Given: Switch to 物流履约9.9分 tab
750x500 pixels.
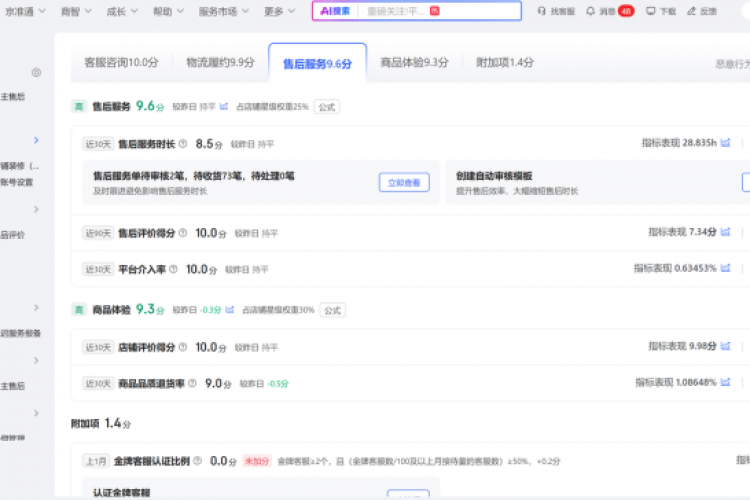Looking at the screenshot, I should coord(221,62).
